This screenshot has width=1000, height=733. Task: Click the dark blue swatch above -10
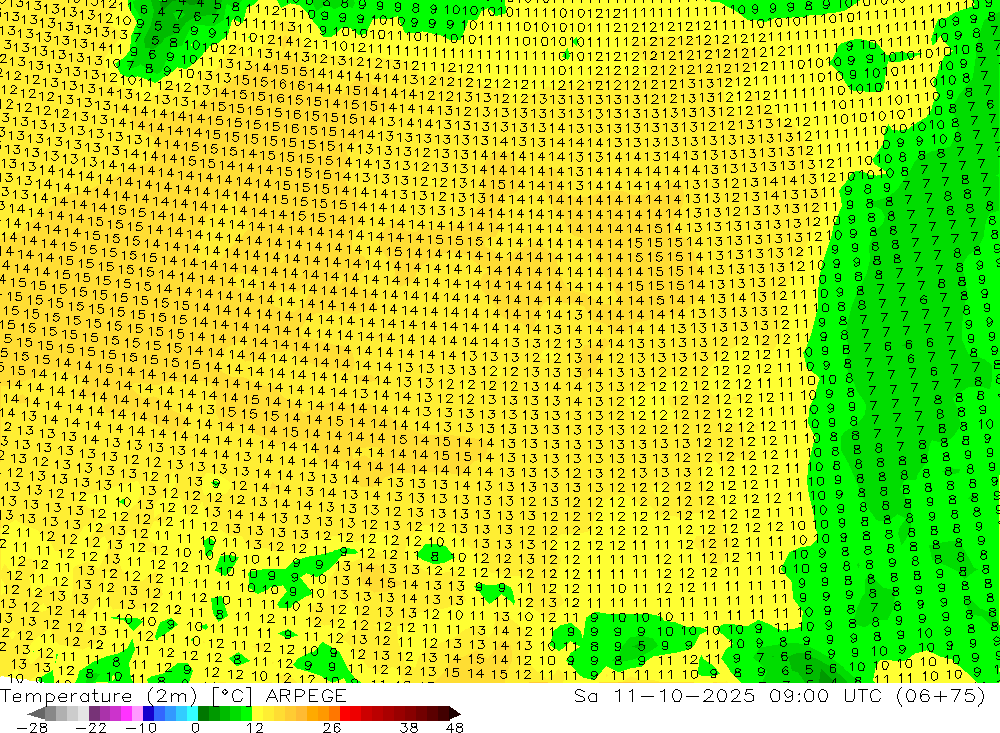148,713
